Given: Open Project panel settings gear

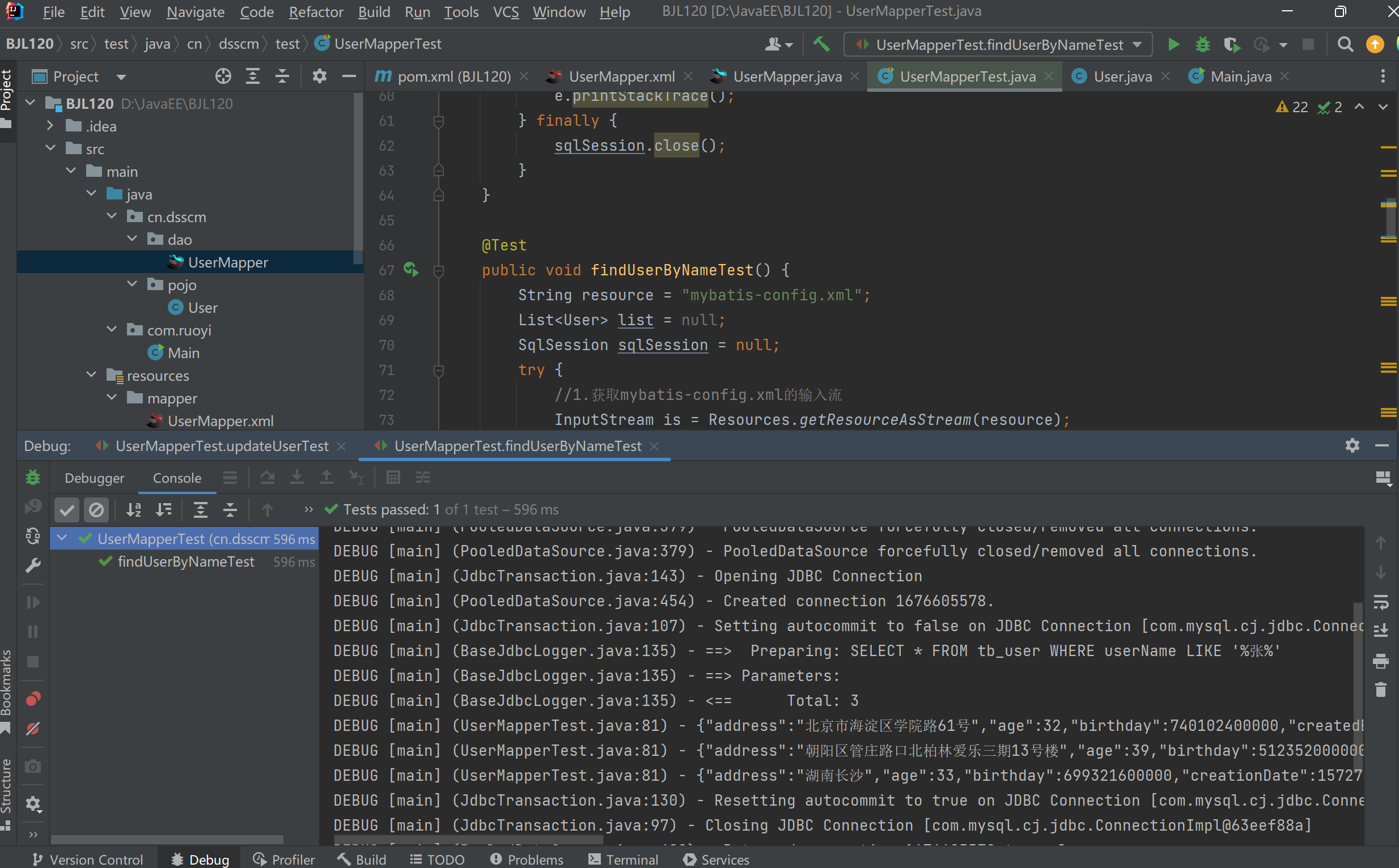Looking at the screenshot, I should coord(319,76).
